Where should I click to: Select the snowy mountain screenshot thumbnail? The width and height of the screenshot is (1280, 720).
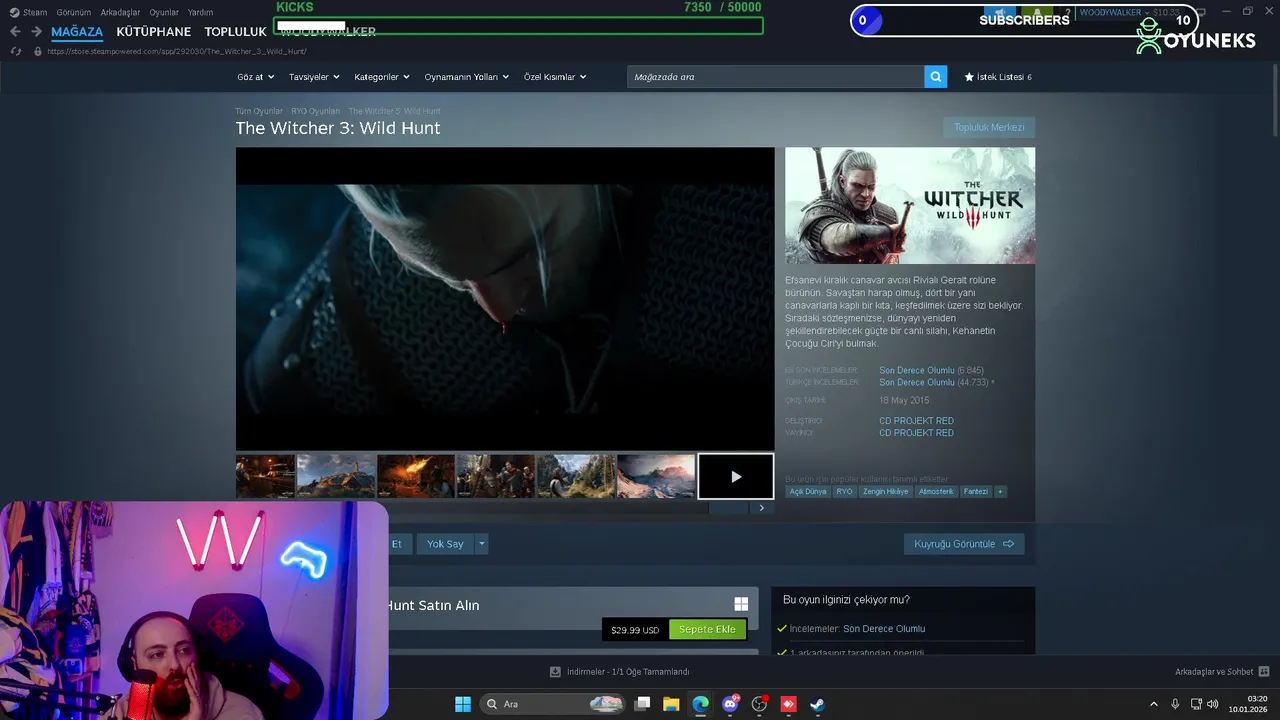coord(656,476)
